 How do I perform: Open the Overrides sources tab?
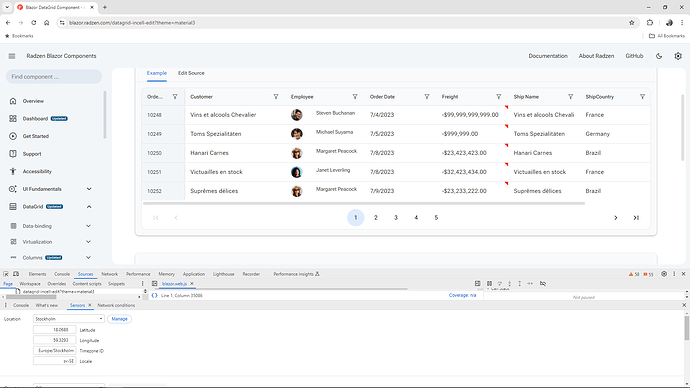tap(56, 284)
